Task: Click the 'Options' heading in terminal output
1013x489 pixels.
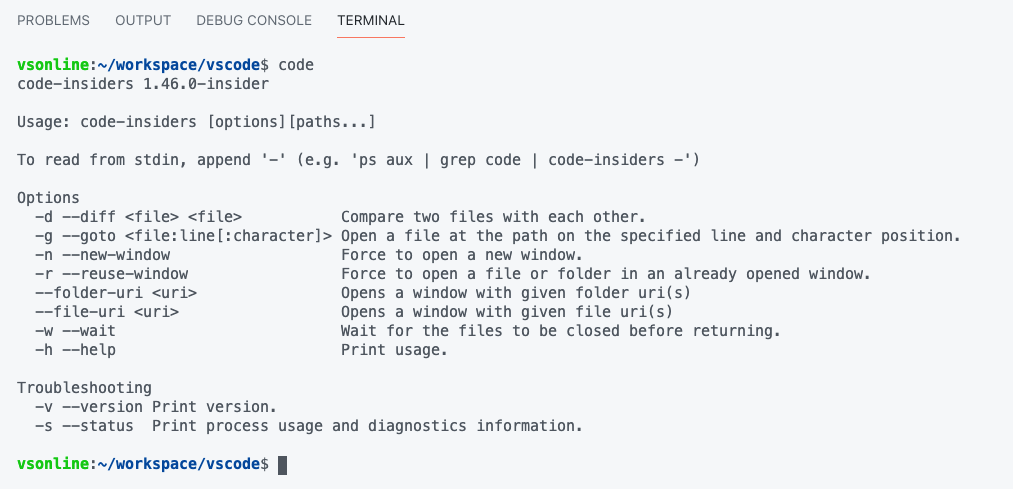Action: pyautogui.click(x=48, y=198)
